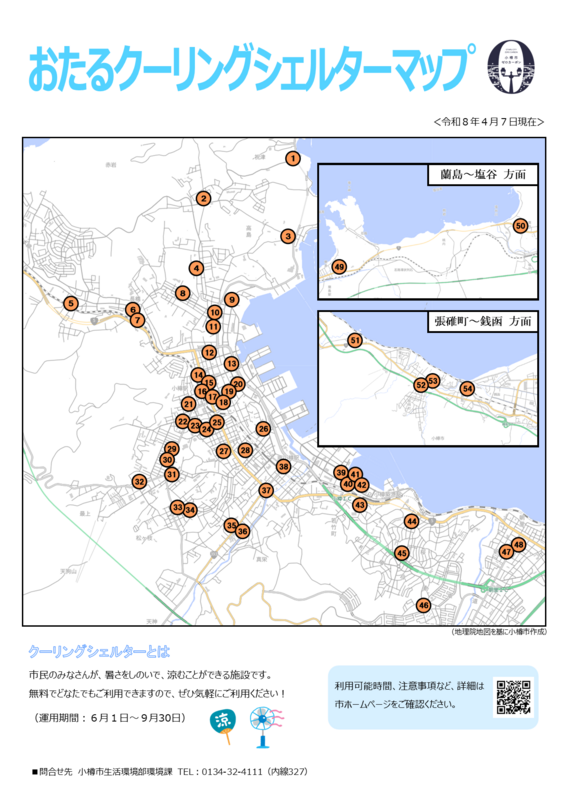This screenshot has width=566, height=800.
Task: Click map marker number 1
Action: 292,159
